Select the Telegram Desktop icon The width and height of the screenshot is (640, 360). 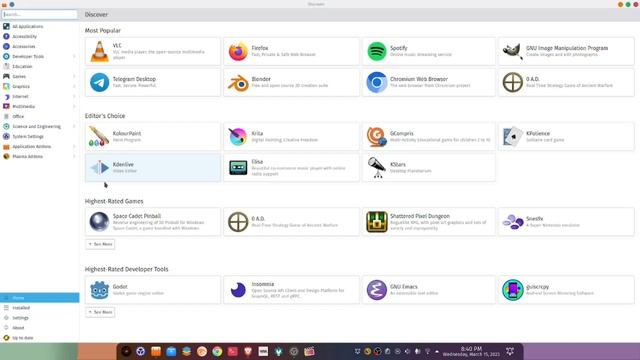(x=99, y=82)
